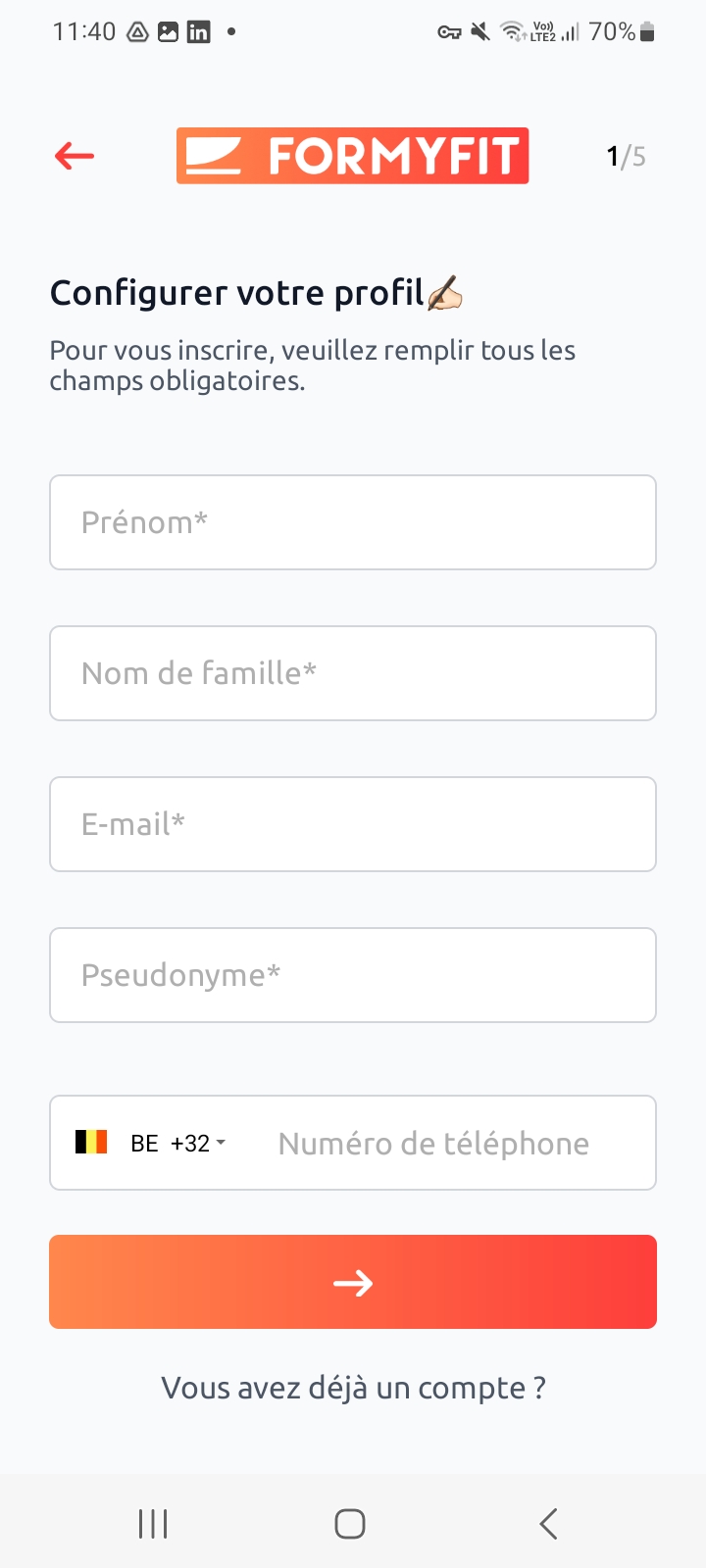Open the BE +32 country code dropdown
706x1568 pixels.
[178, 1144]
